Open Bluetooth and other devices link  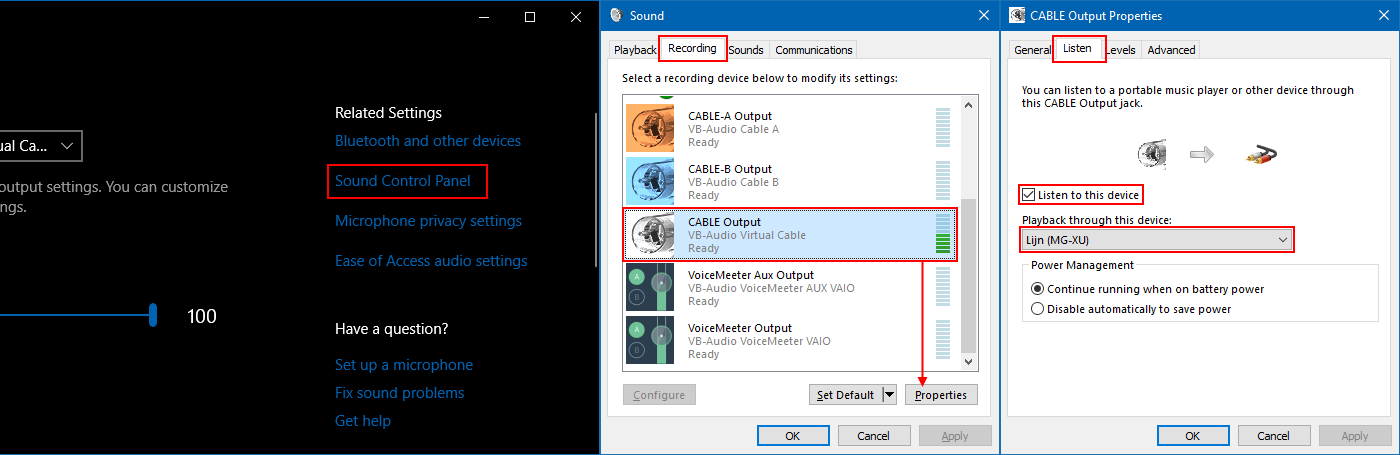(428, 141)
